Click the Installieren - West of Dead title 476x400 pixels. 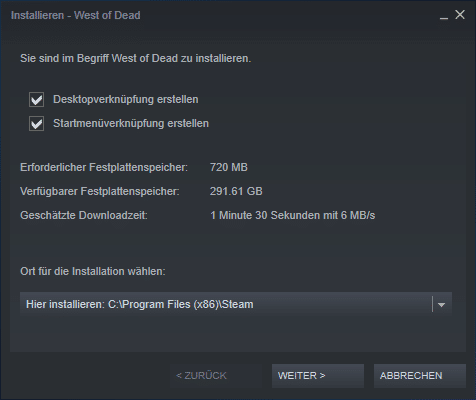coord(75,15)
